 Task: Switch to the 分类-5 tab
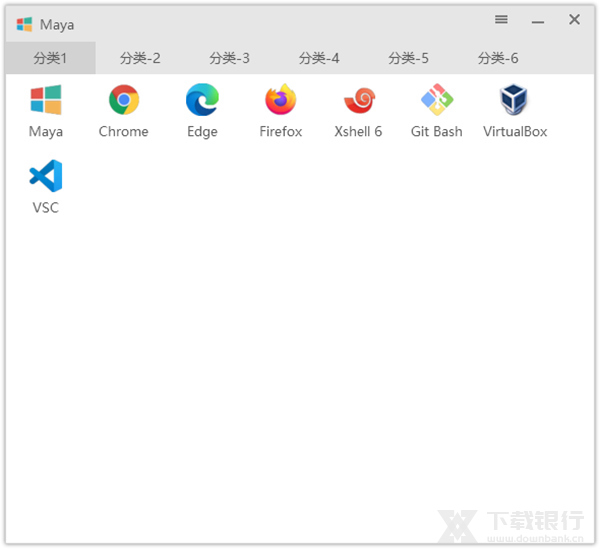408,58
